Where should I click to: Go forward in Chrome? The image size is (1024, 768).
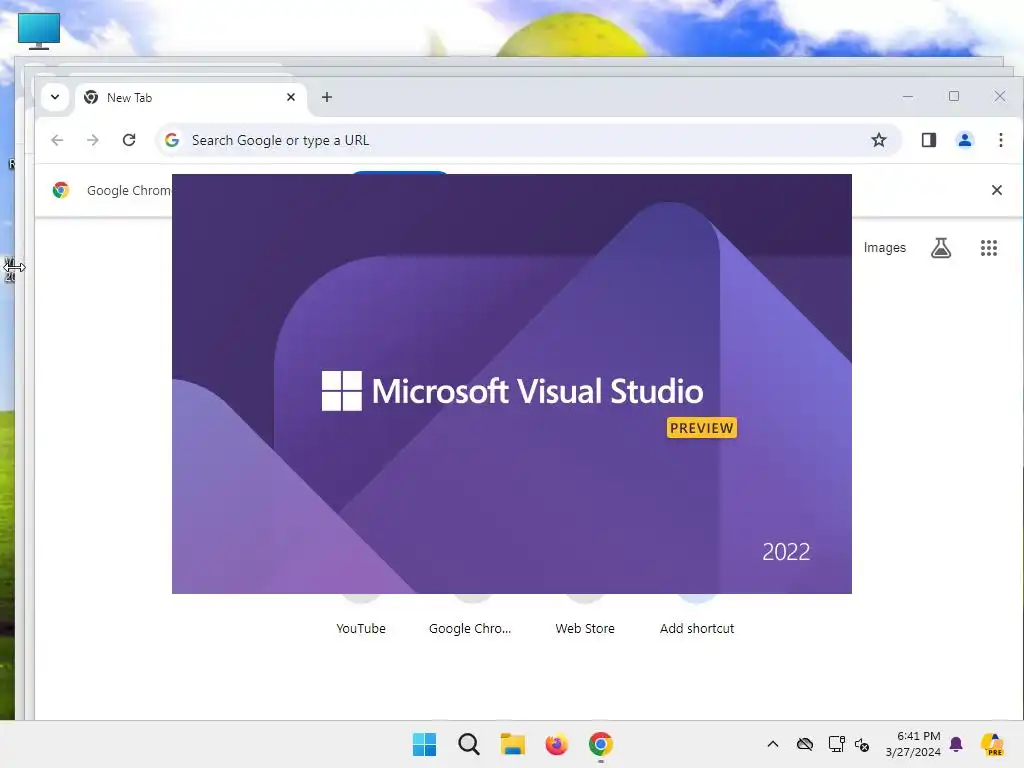point(93,140)
